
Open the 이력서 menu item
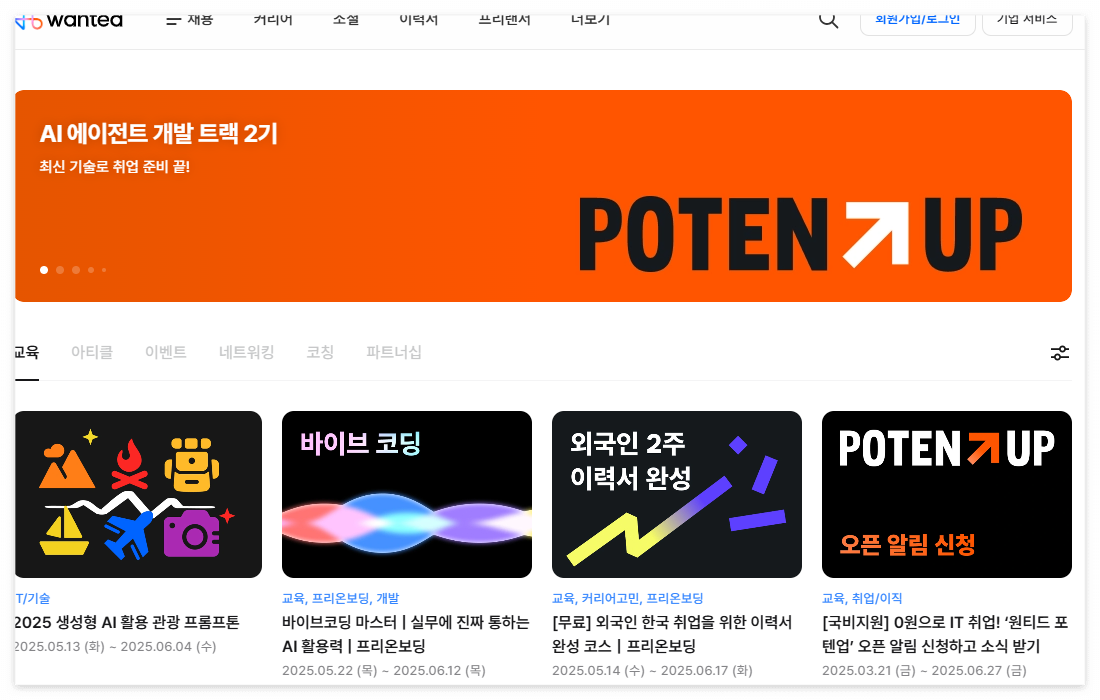pos(419,20)
